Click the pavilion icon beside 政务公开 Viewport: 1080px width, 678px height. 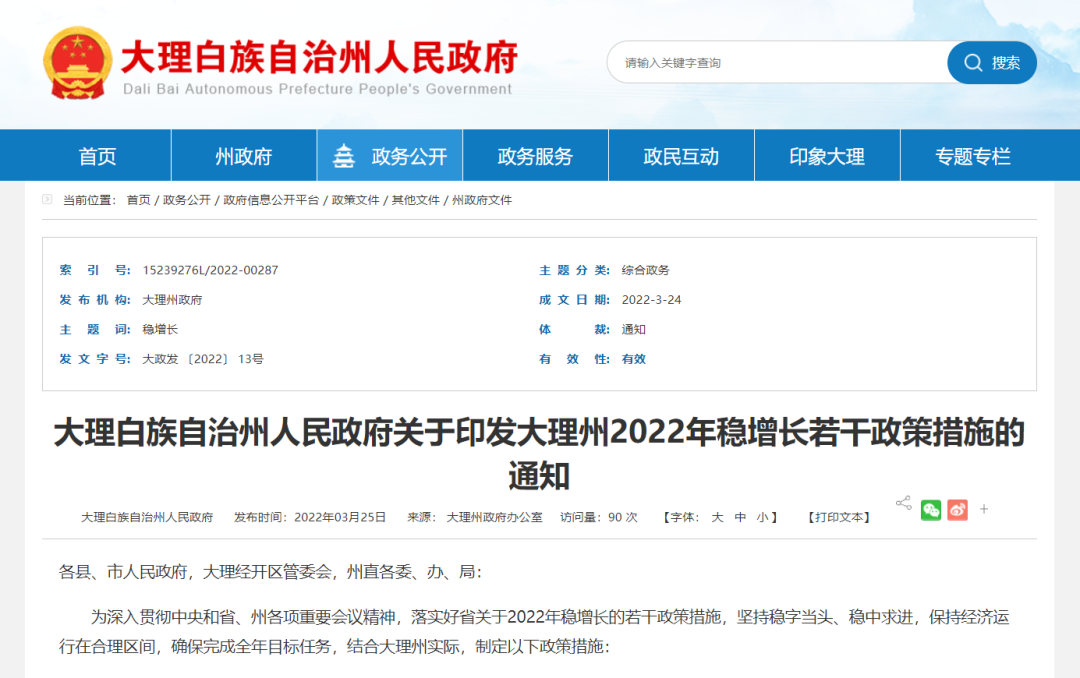(344, 156)
